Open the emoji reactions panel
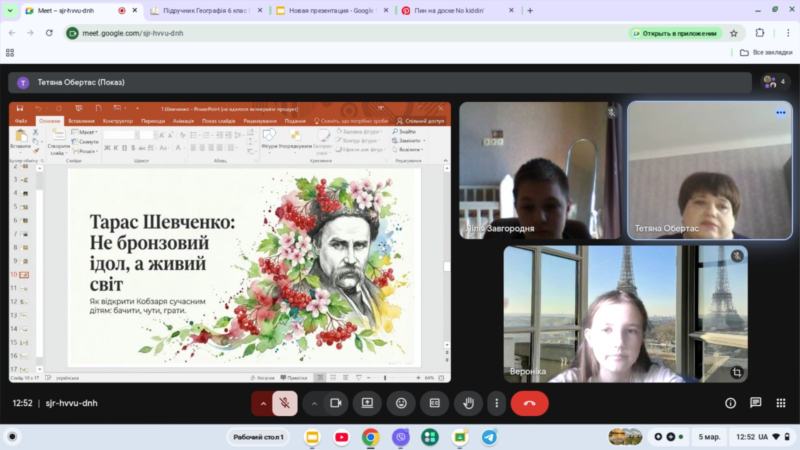The width and height of the screenshot is (800, 450). click(401, 403)
